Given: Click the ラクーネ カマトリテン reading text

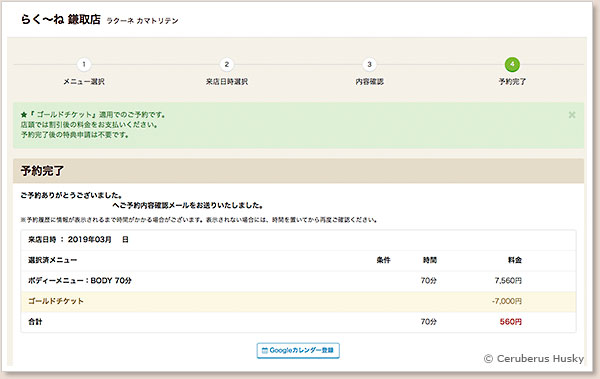Looking at the screenshot, I should 142,21.
